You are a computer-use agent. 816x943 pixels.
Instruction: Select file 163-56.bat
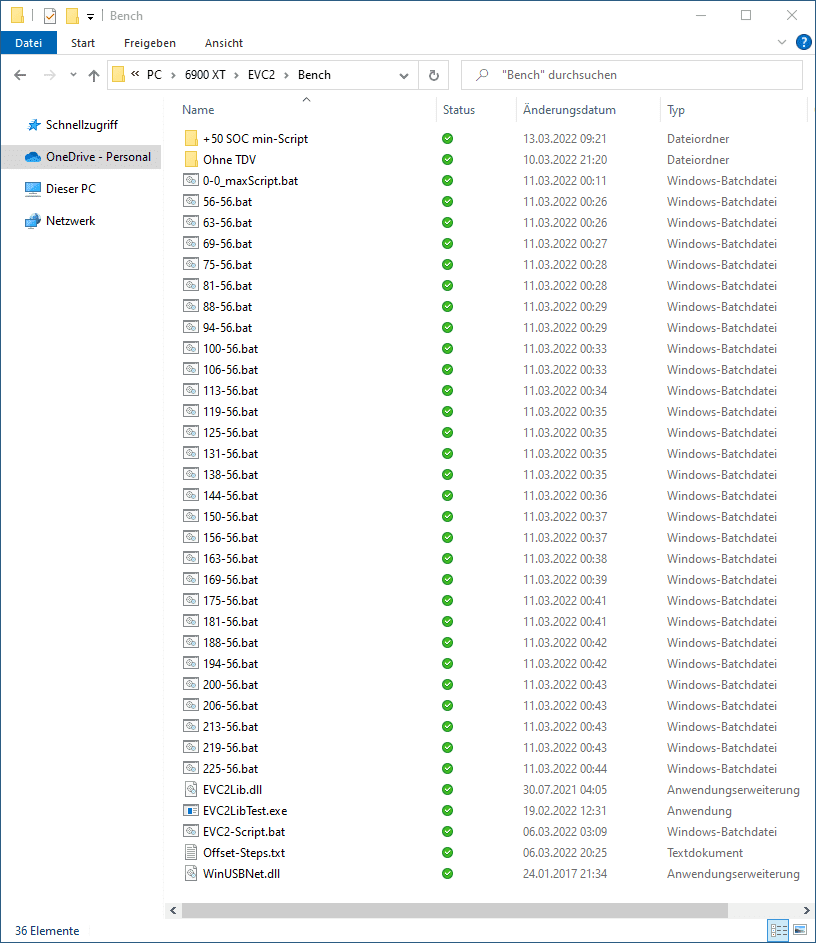230,559
